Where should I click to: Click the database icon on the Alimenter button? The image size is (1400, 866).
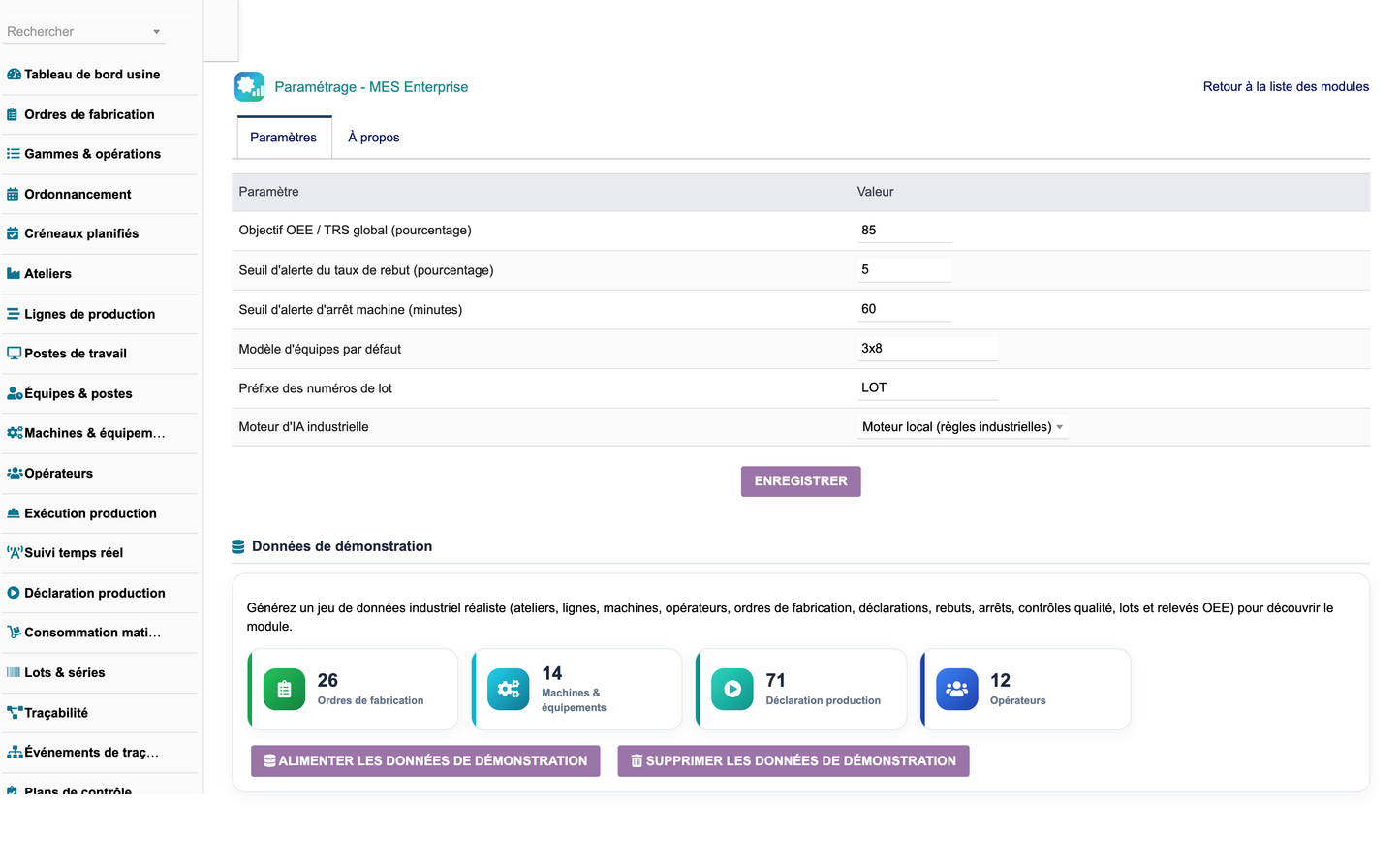(x=270, y=761)
